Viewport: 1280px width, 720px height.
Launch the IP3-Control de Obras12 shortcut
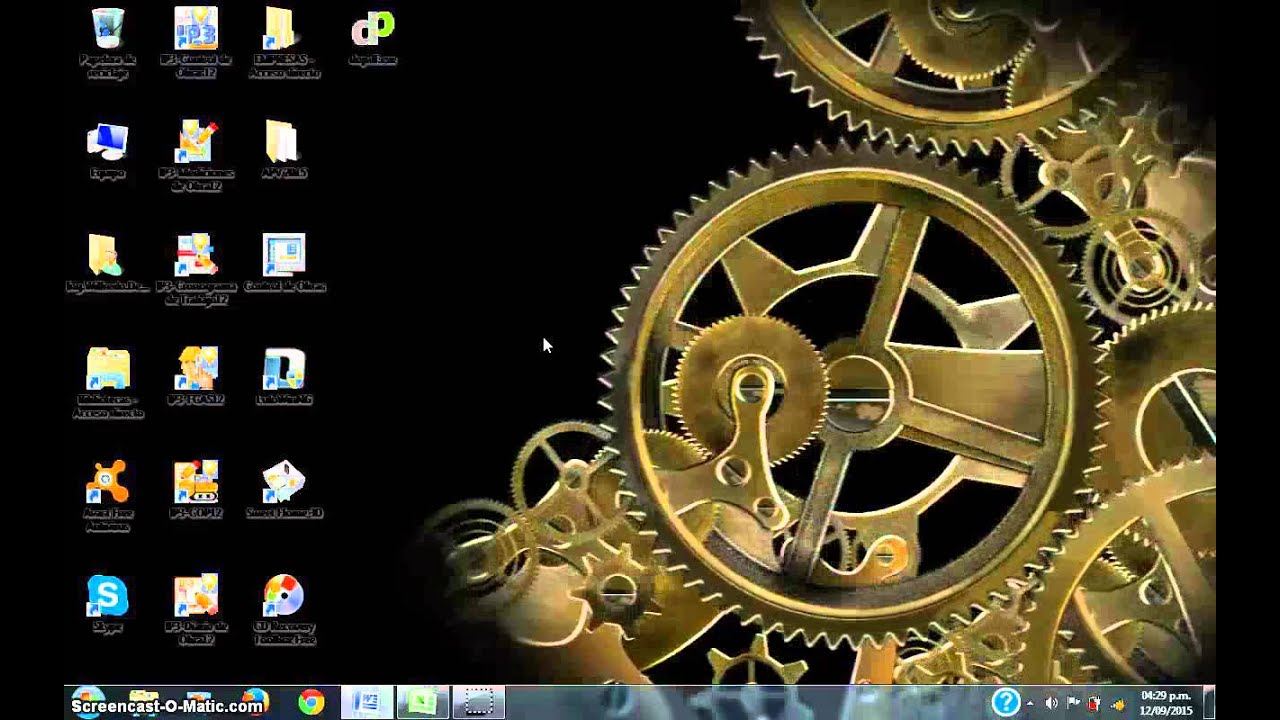pyautogui.click(x=196, y=42)
